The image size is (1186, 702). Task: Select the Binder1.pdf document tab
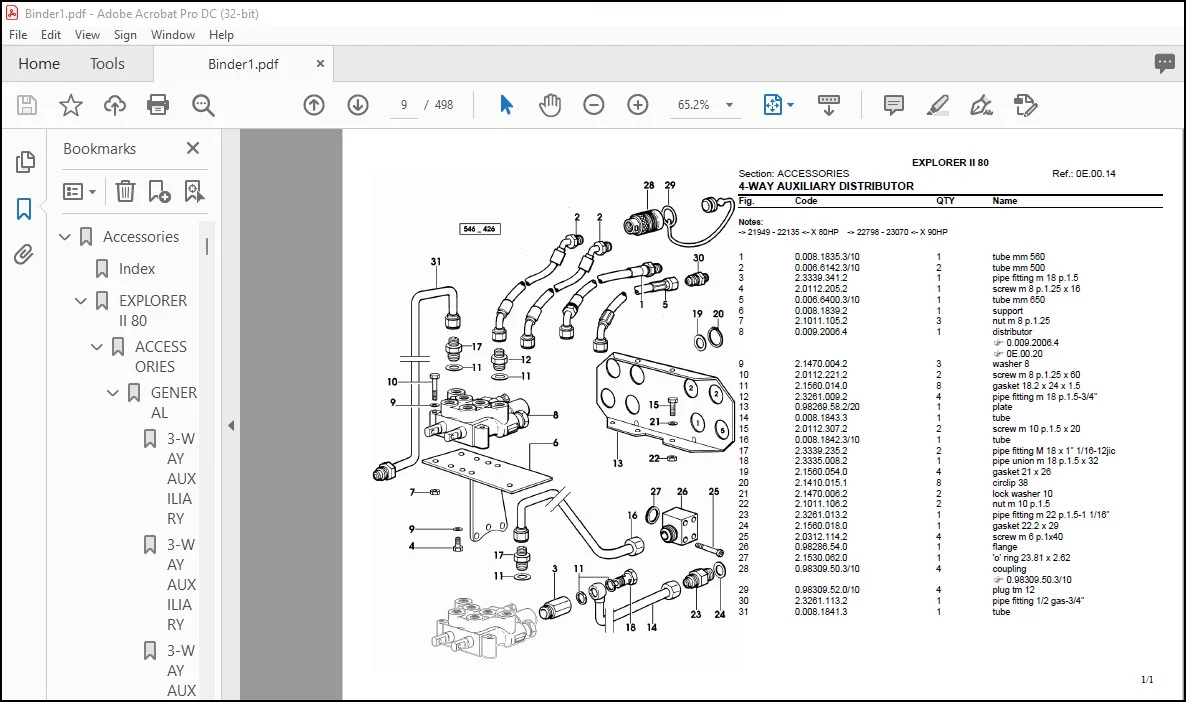[243, 64]
